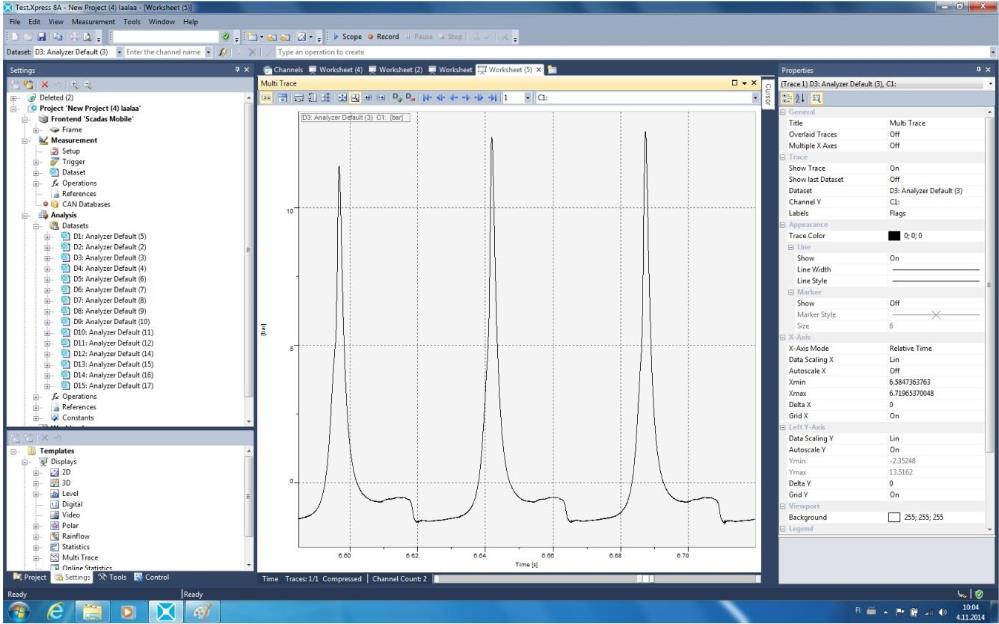Switch to the Worksheet (4) tab
Image resolution: width=999 pixels, height=624 pixels.
click(336, 69)
